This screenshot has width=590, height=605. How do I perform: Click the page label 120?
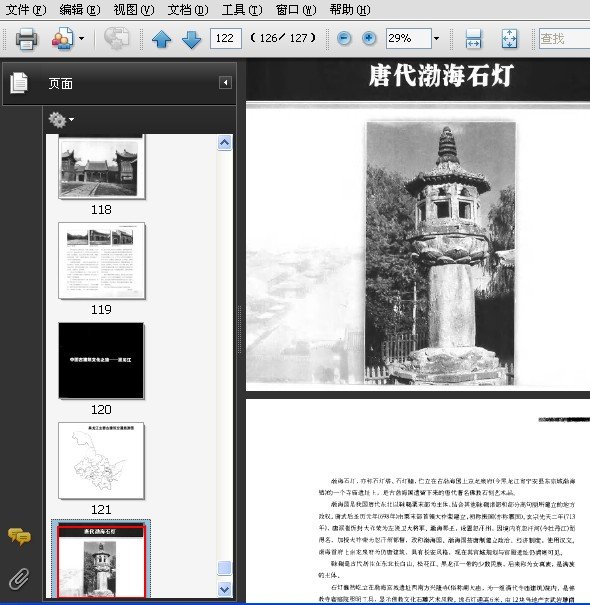[101, 409]
